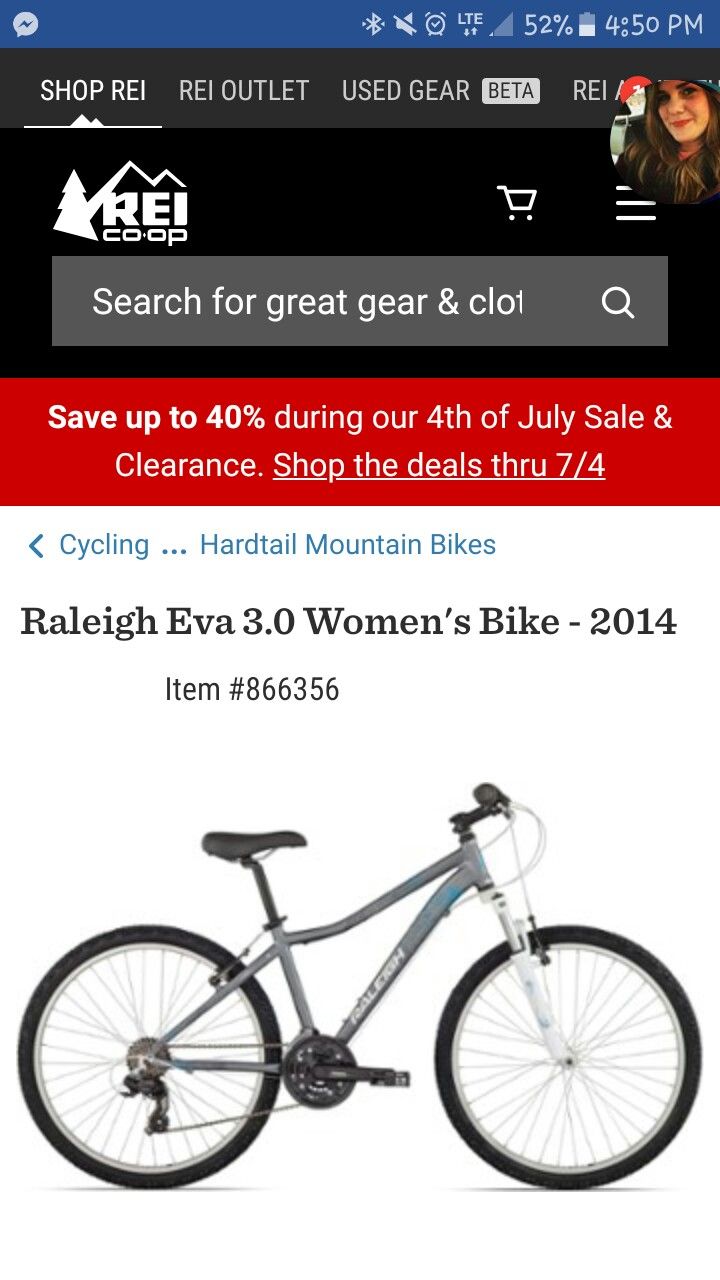
Task: Go back using the breadcrumb chevron arrow
Action: tap(36, 545)
